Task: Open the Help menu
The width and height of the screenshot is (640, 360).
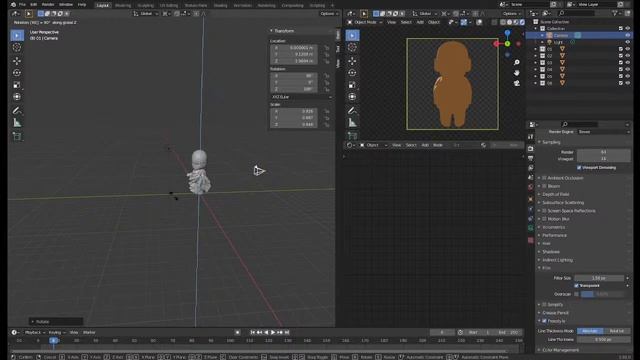Action: click(82, 4)
